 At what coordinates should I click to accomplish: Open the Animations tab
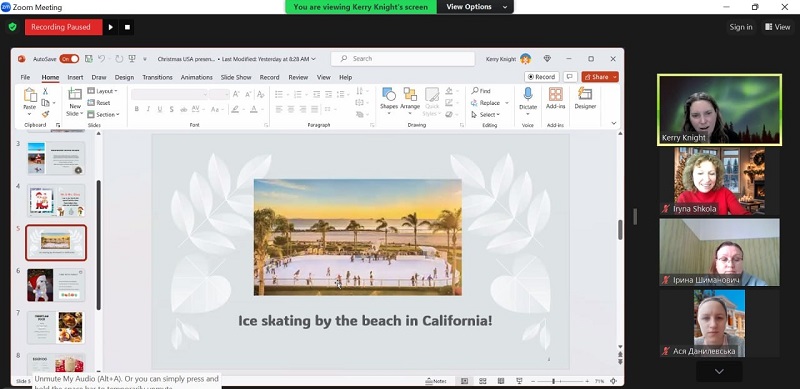196,77
